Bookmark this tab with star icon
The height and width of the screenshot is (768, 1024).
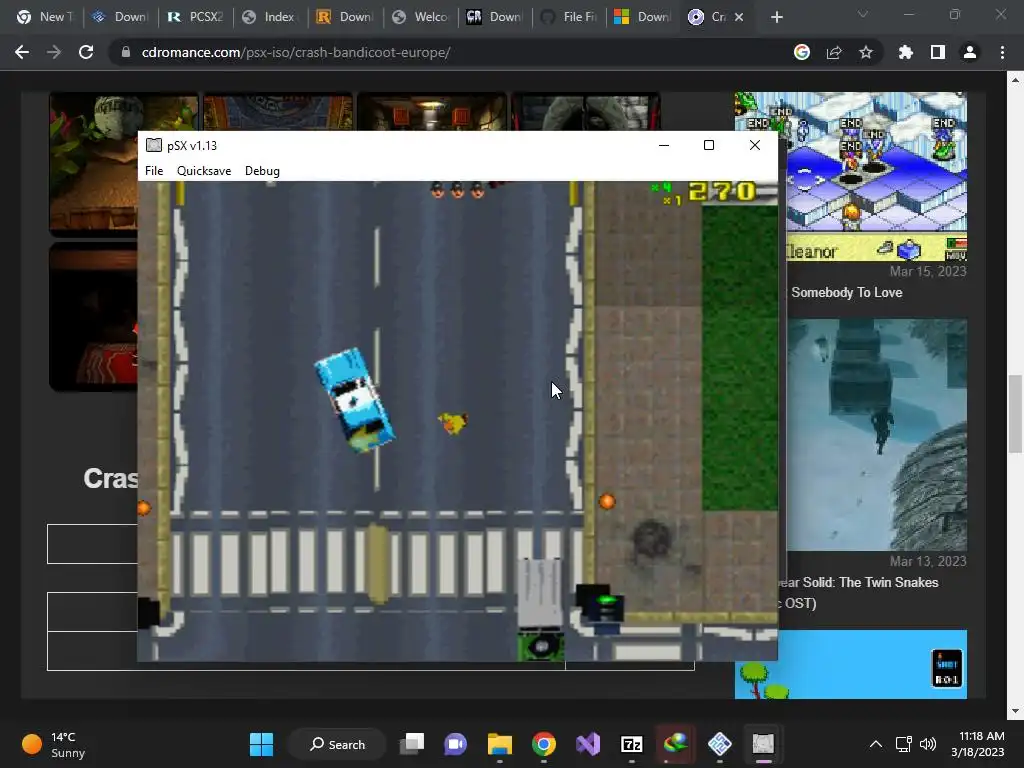[866, 52]
